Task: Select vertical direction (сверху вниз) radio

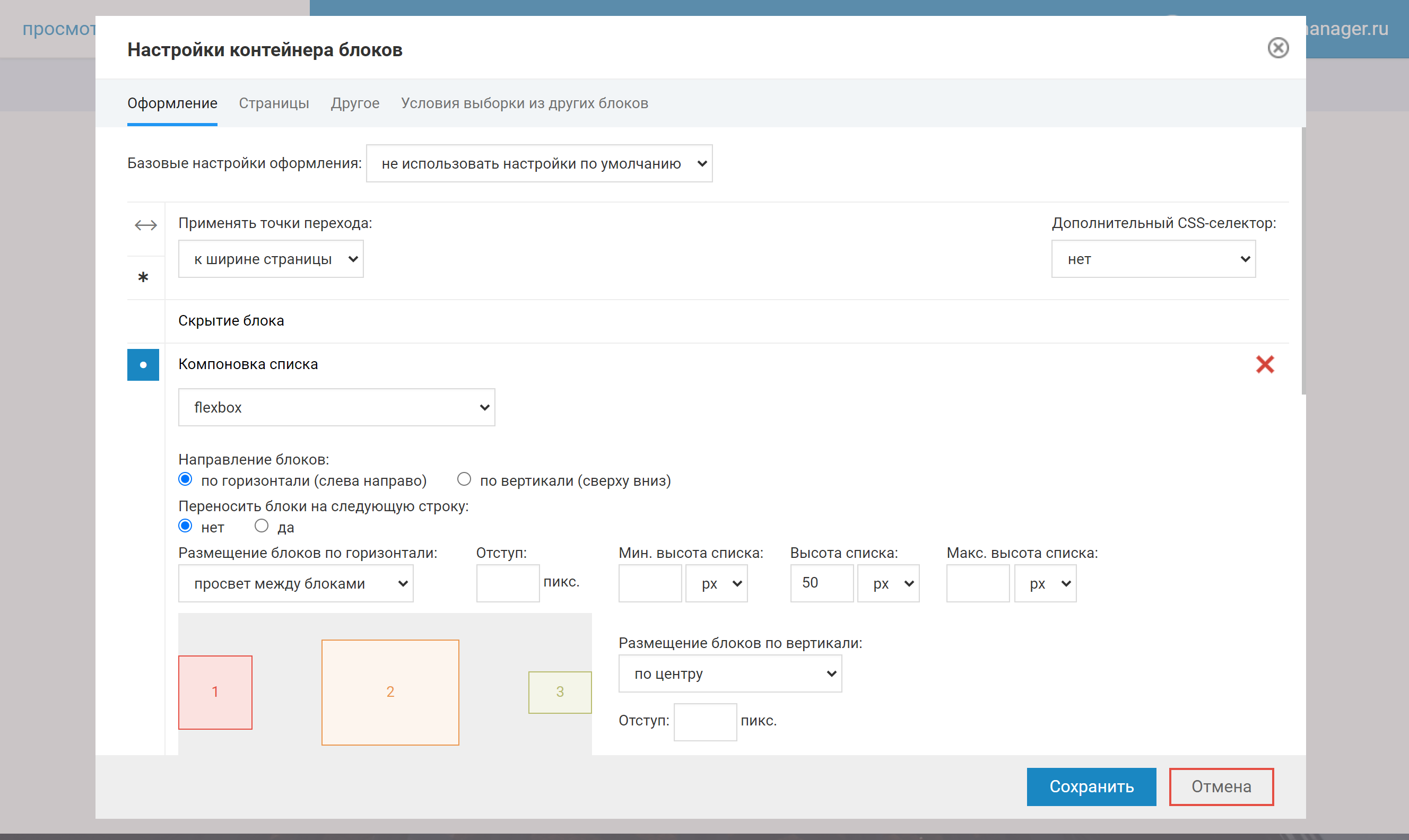Action: coord(464,479)
